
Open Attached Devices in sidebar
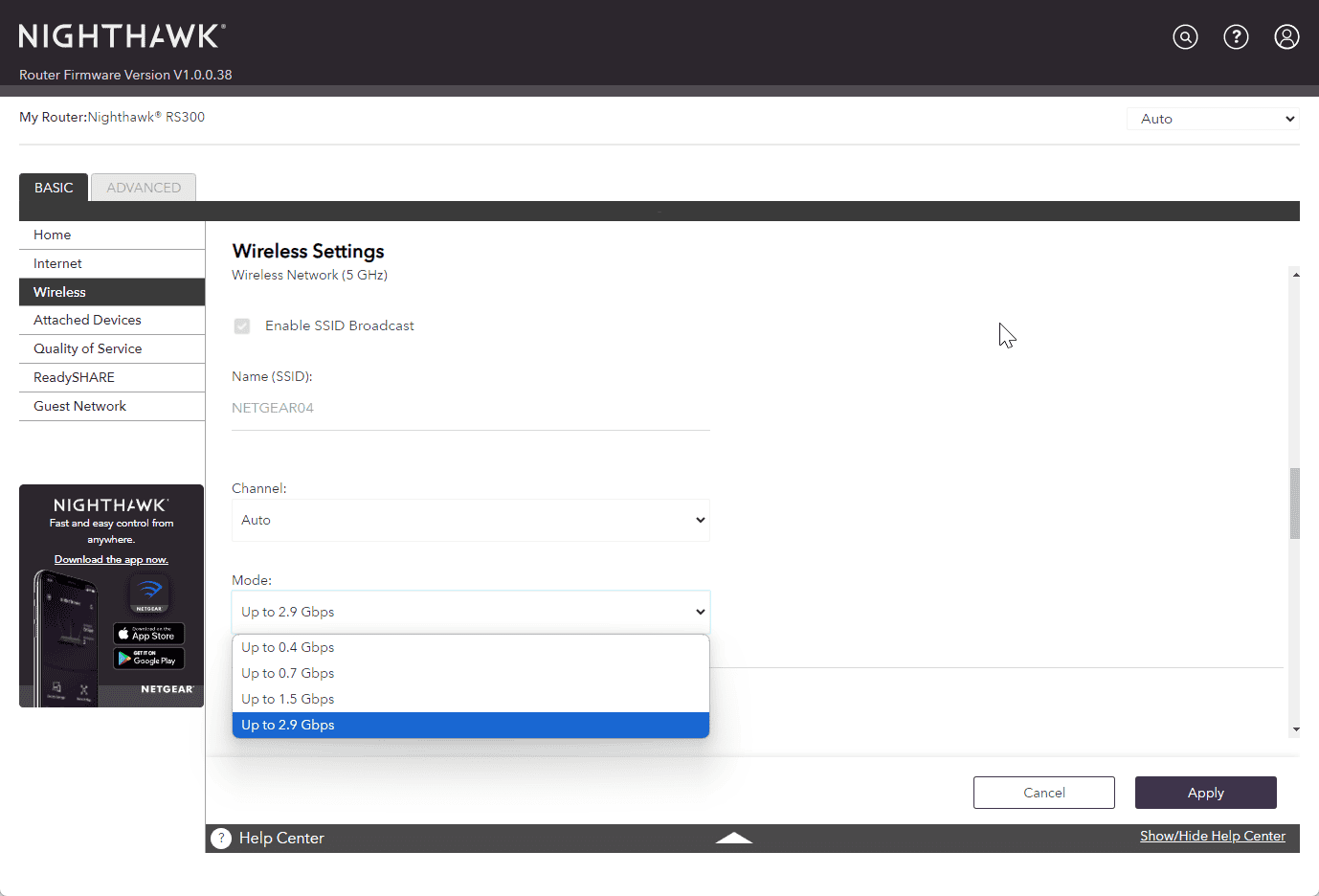[87, 320]
